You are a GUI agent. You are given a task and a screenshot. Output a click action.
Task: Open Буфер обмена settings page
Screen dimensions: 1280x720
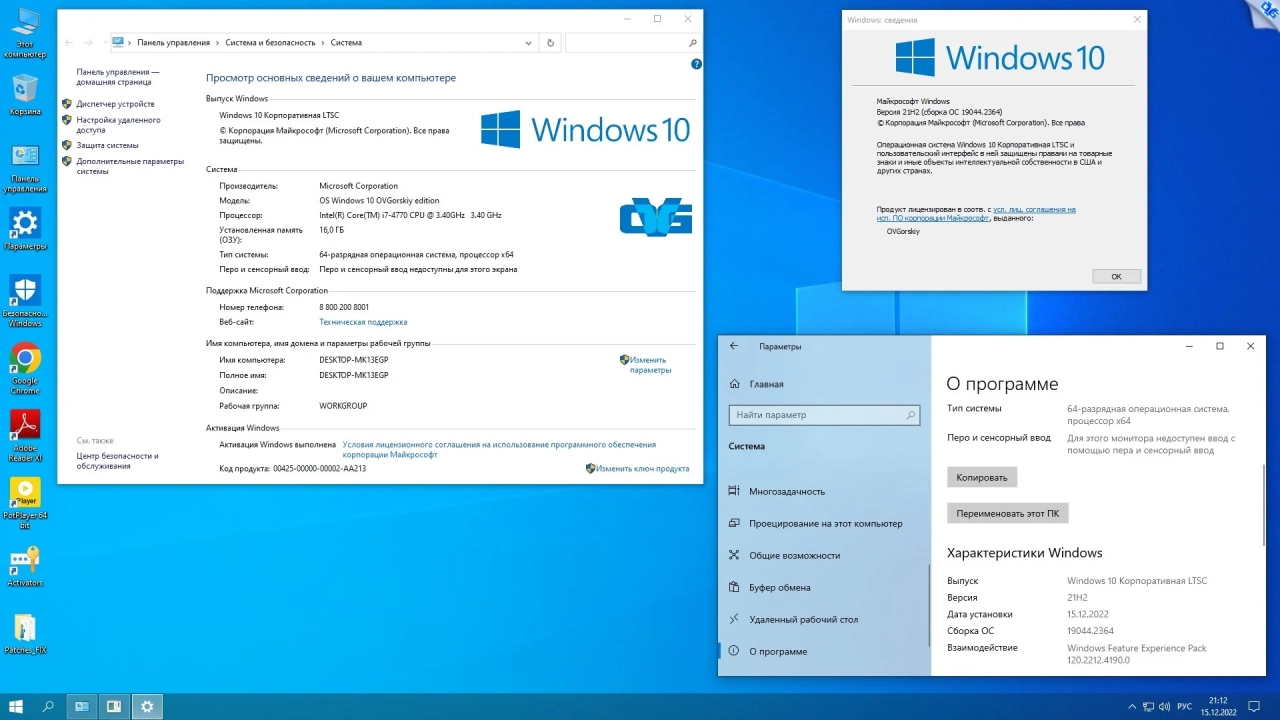coord(780,587)
